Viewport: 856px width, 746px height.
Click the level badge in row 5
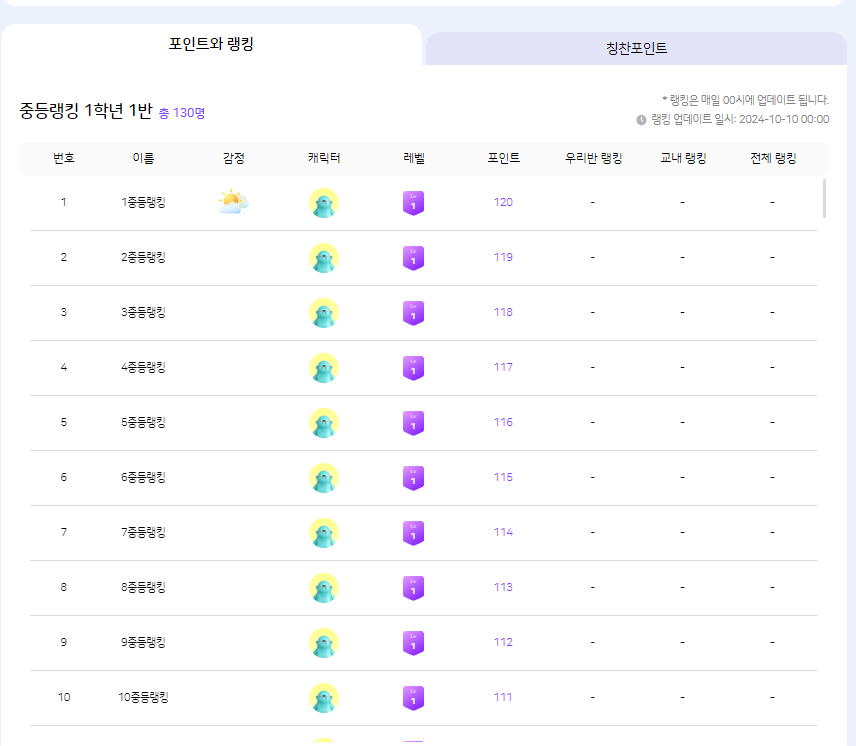tap(413, 423)
